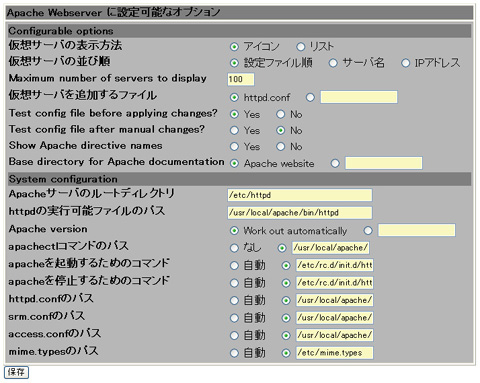
Task: Select manual Apache version radio button
Action: [368, 231]
